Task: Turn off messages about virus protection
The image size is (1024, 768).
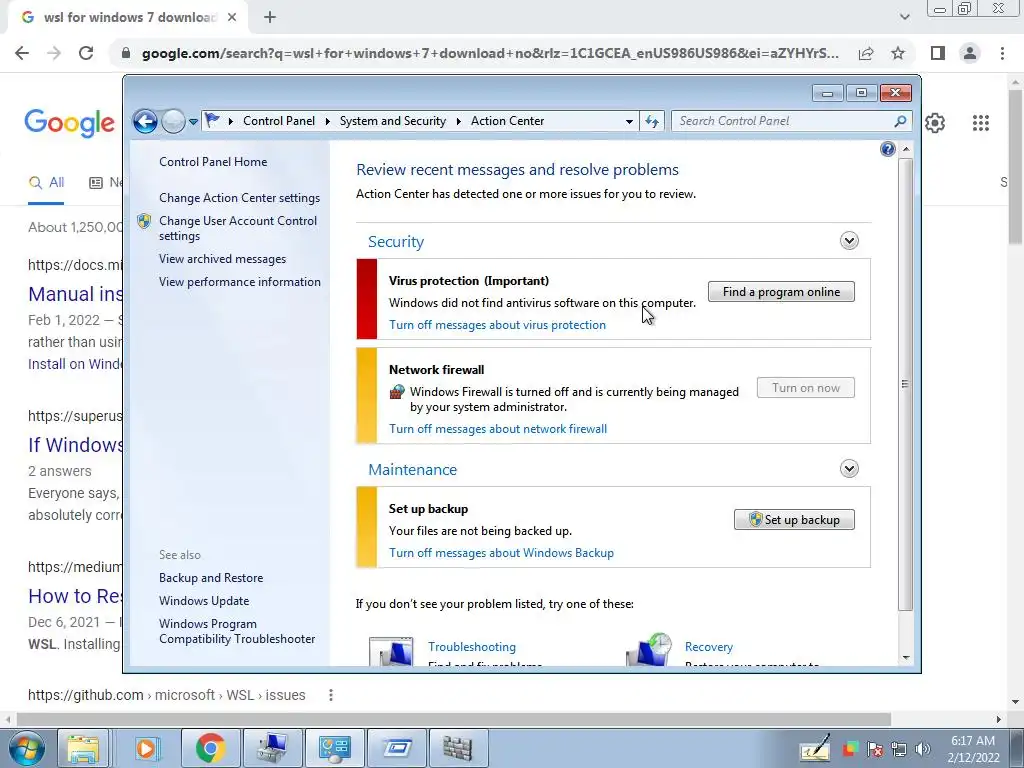Action: coord(497,325)
